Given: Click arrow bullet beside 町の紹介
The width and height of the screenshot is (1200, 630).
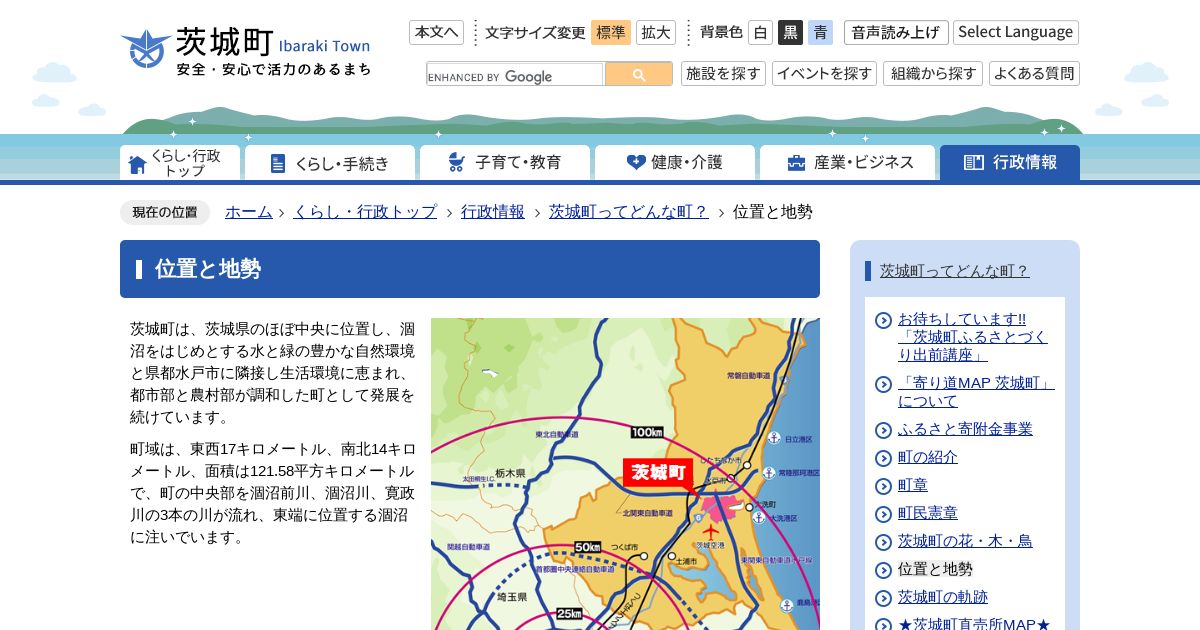Looking at the screenshot, I should [883, 458].
